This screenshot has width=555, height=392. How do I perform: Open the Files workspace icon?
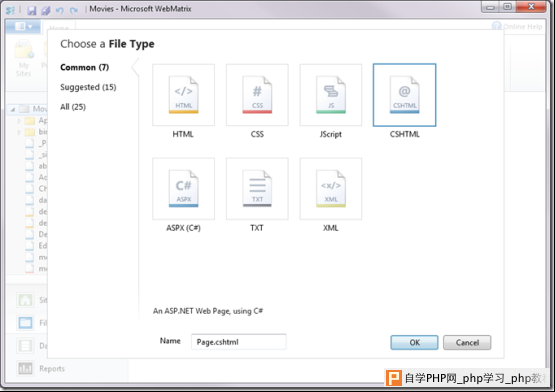25,323
